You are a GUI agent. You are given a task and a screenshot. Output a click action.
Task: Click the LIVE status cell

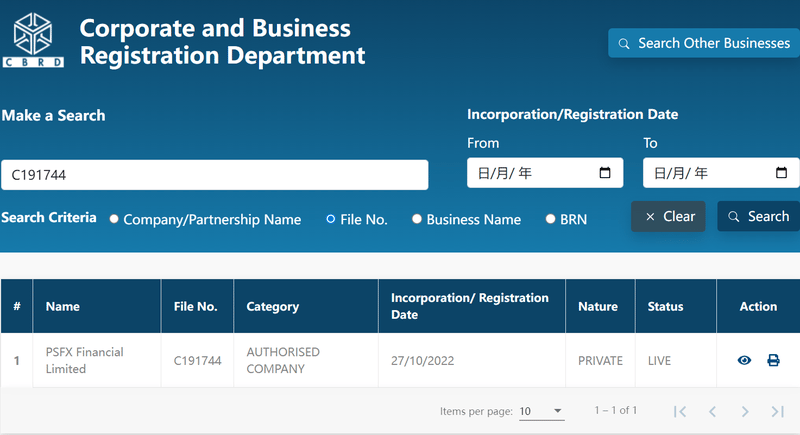(676, 360)
